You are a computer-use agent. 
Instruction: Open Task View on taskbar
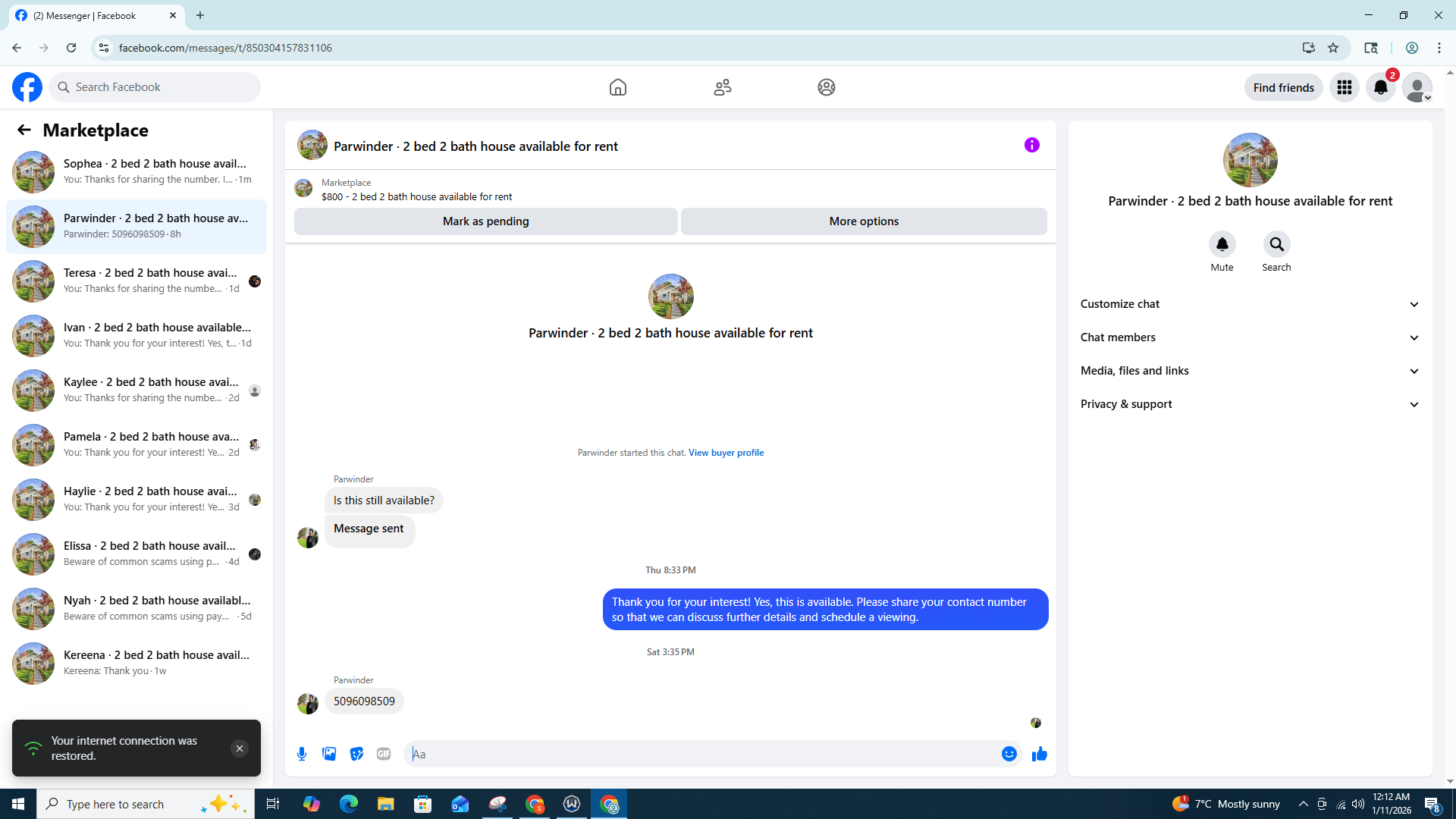pos(273,804)
